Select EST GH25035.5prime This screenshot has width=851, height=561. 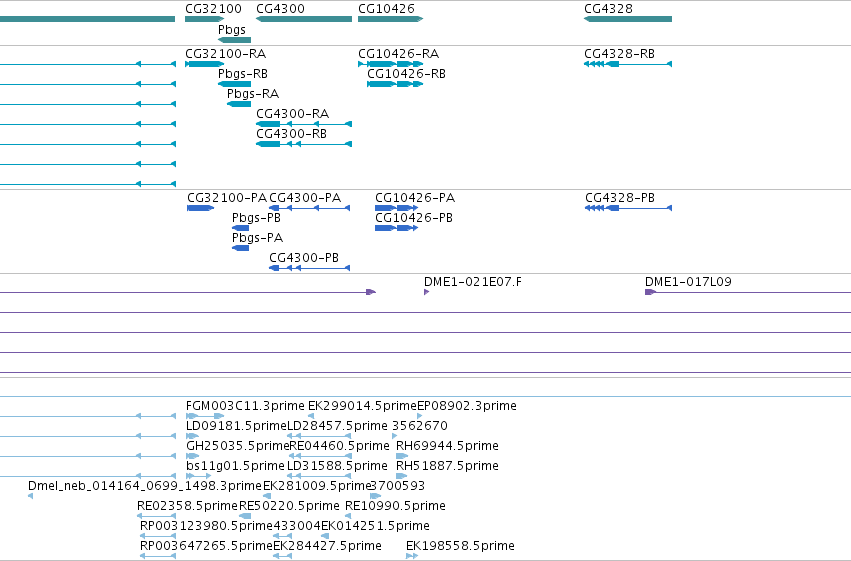point(192,456)
